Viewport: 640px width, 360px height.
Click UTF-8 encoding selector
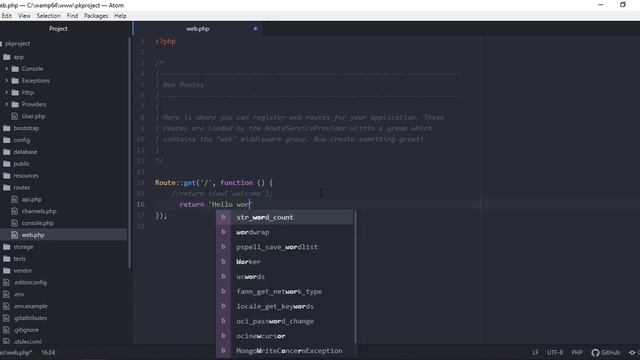pyautogui.click(x=555, y=352)
